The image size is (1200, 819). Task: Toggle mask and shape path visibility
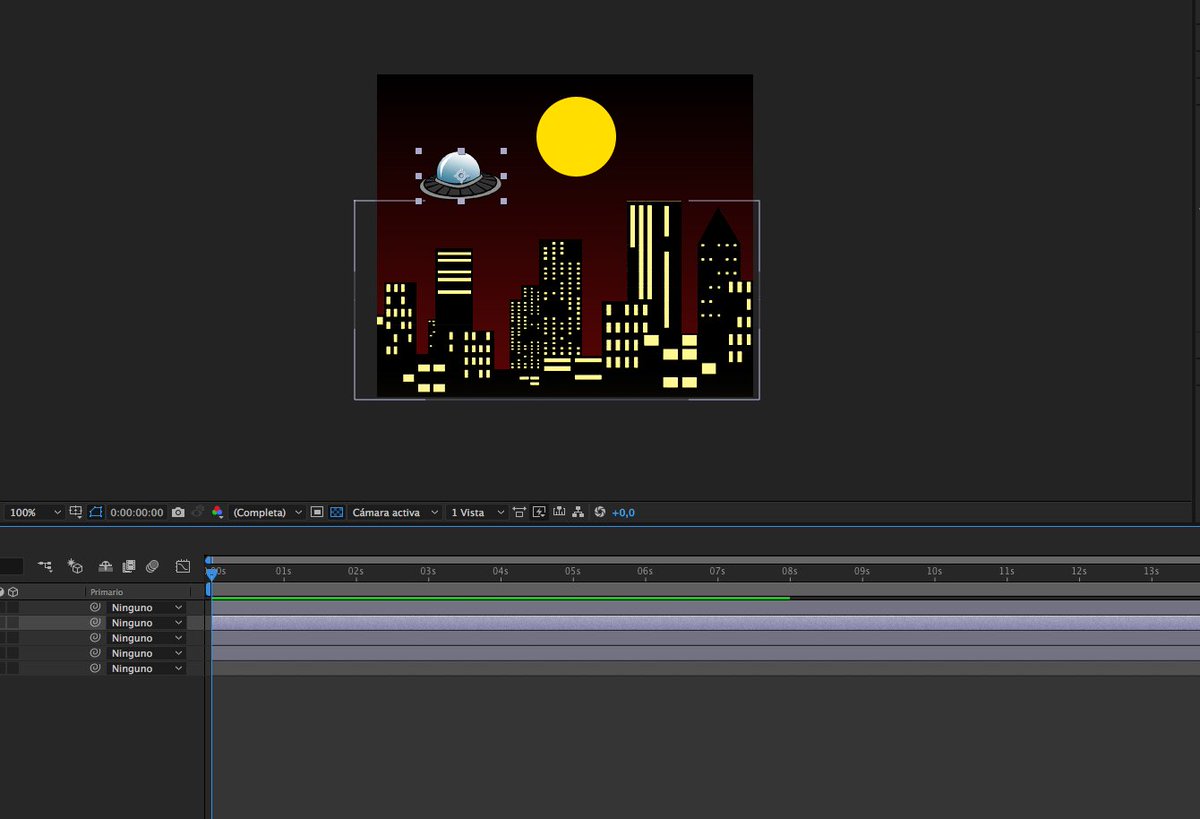[x=96, y=512]
